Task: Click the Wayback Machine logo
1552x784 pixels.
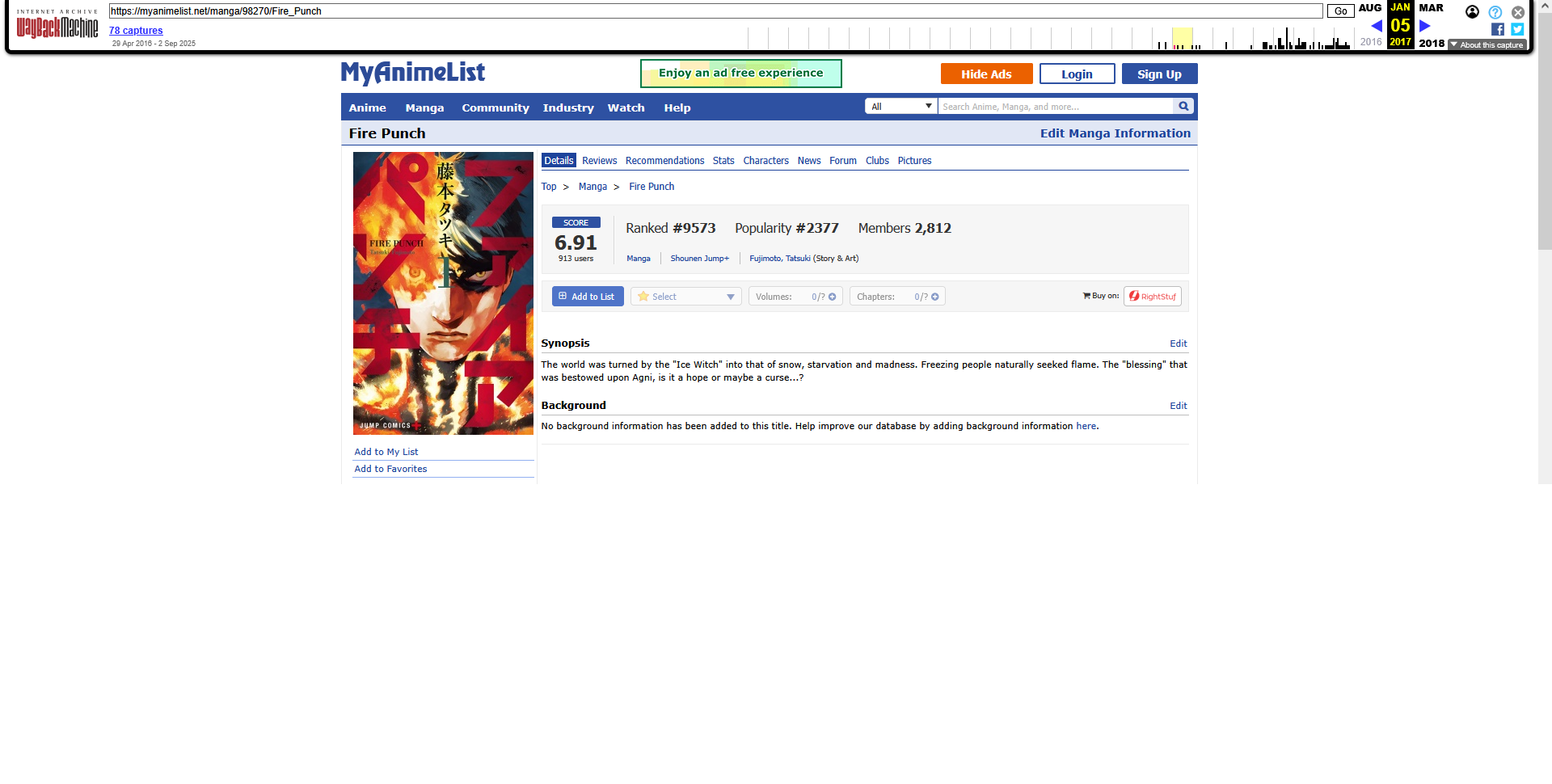Action: 57,25
